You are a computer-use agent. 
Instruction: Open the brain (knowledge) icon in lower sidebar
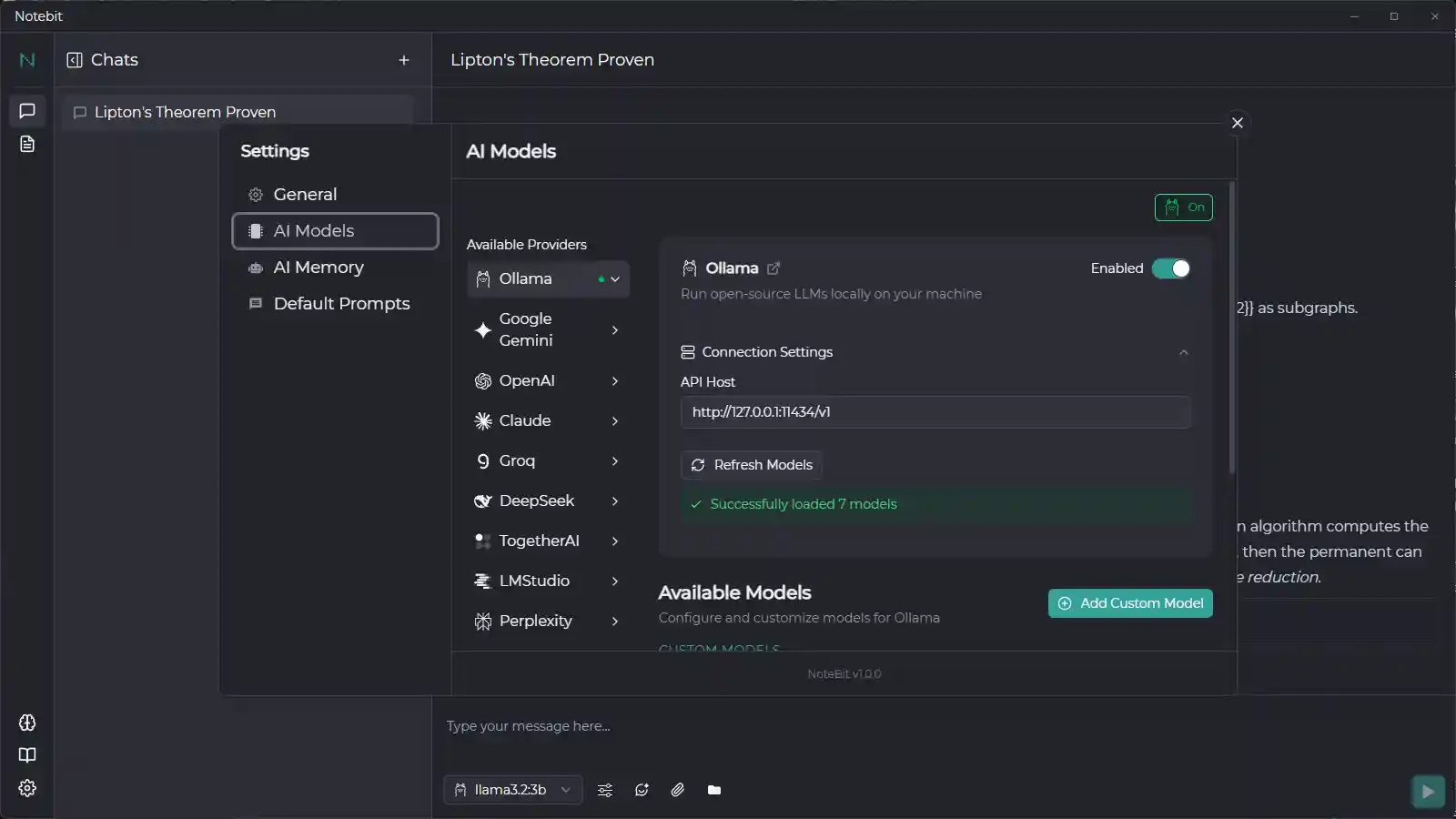[26, 722]
